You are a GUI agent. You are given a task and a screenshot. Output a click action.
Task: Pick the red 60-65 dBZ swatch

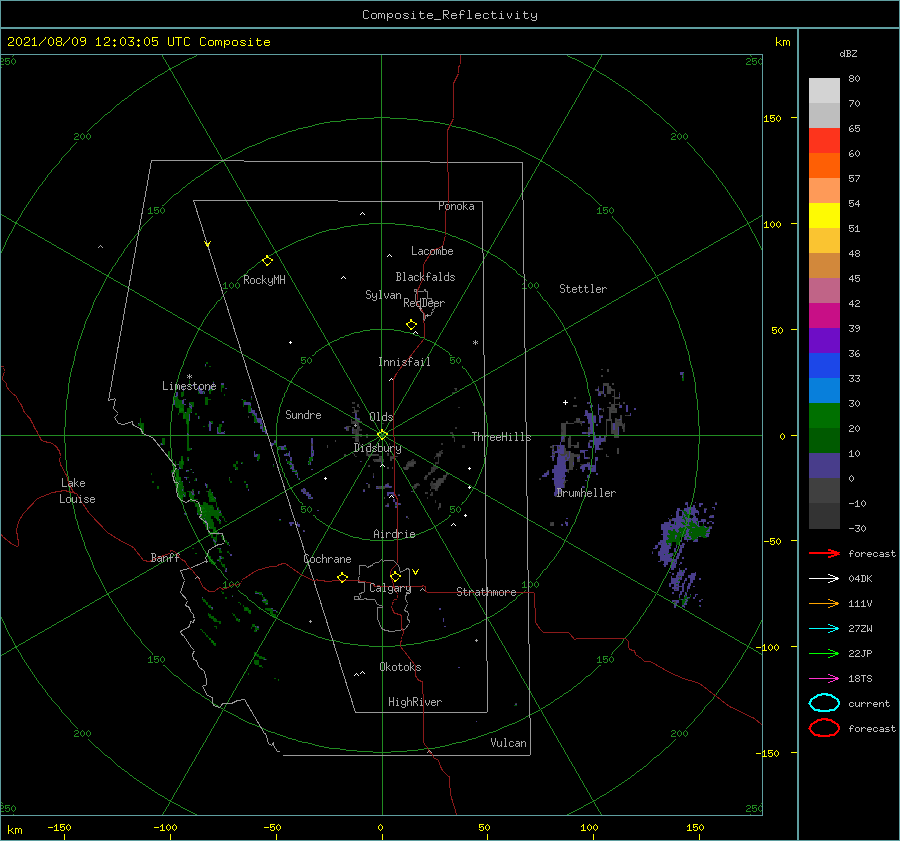[824, 141]
